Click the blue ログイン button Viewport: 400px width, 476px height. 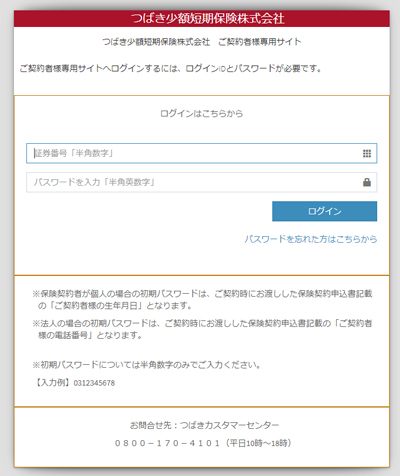point(324,211)
